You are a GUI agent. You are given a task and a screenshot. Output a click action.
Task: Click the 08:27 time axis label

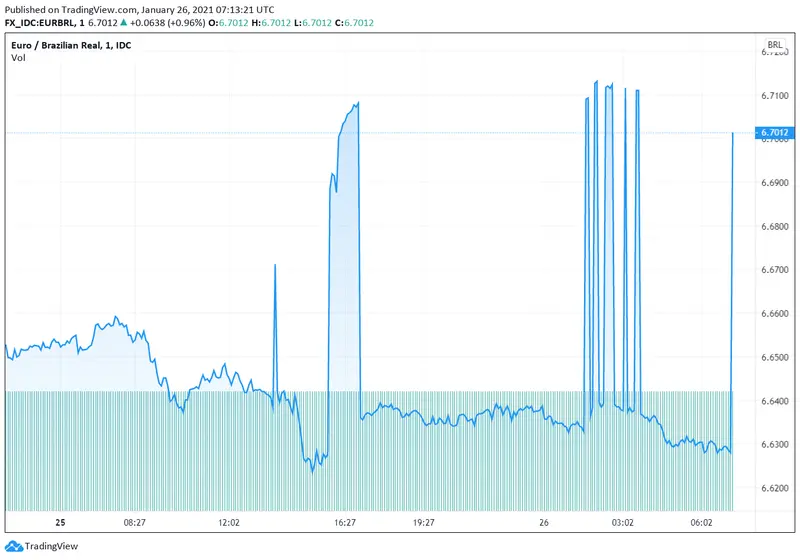pos(134,523)
